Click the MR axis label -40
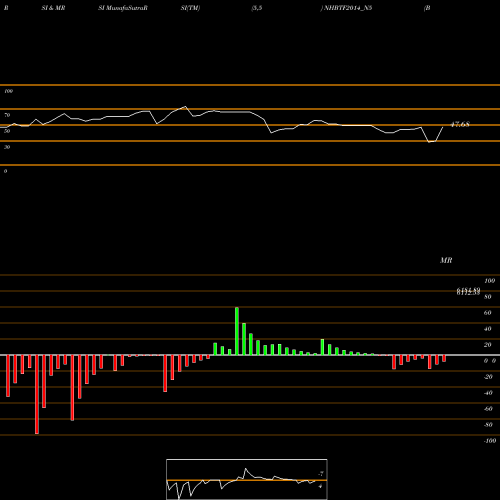Image resolution: width=500 pixels, height=500 pixels. (x=488, y=393)
